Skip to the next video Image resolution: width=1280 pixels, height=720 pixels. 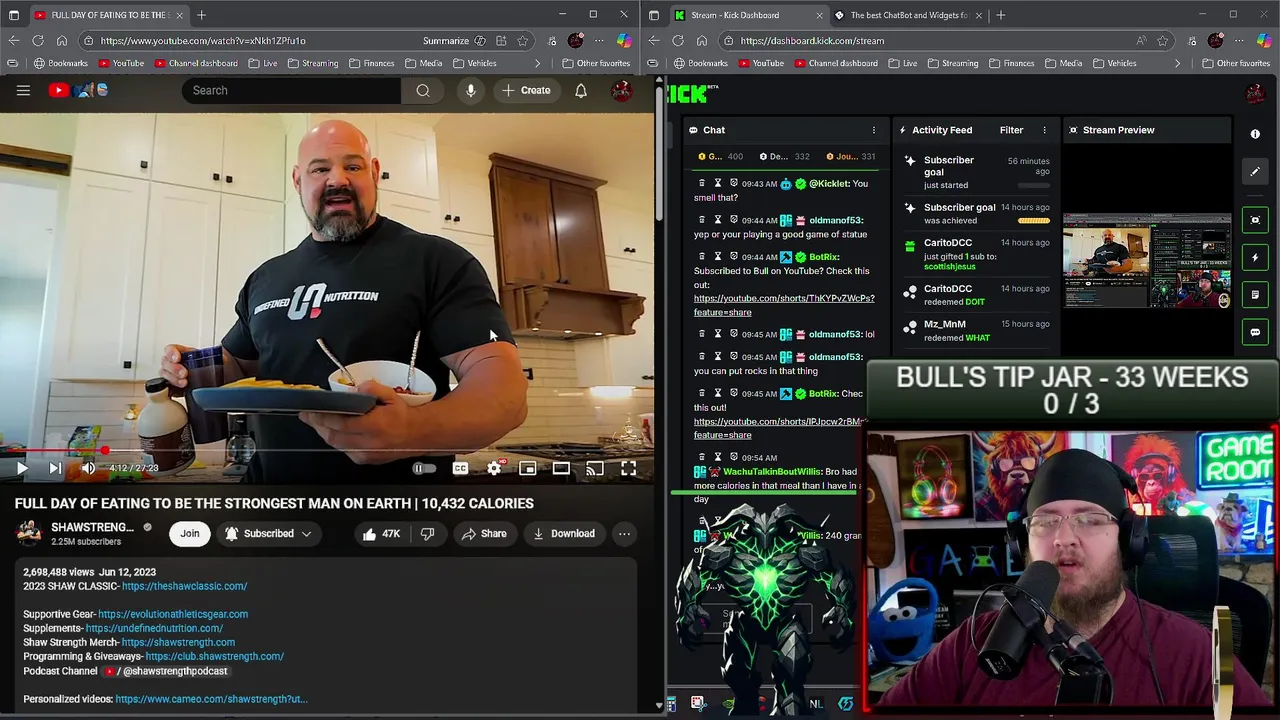pos(55,468)
